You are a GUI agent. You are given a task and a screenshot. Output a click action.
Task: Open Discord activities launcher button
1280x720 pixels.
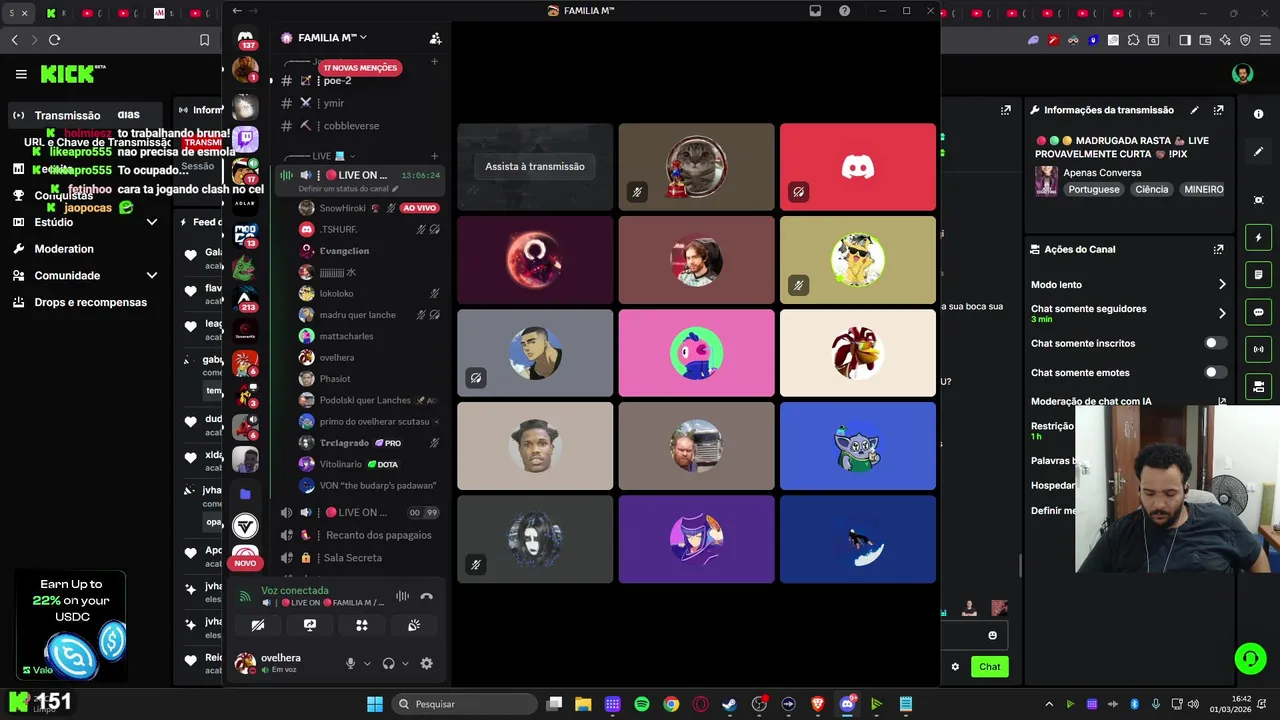[x=362, y=625]
